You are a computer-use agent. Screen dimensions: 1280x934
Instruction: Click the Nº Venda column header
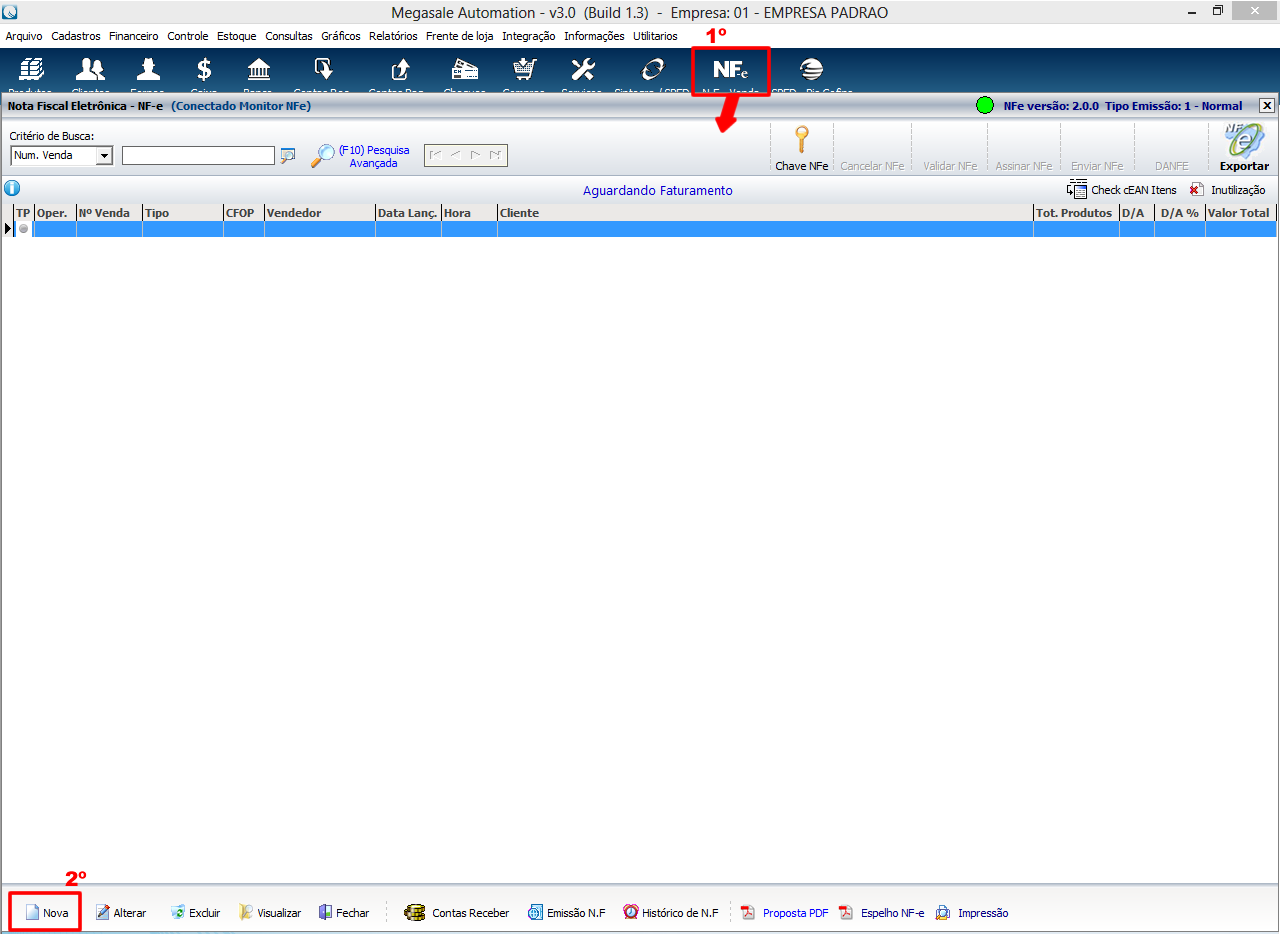click(x=109, y=213)
